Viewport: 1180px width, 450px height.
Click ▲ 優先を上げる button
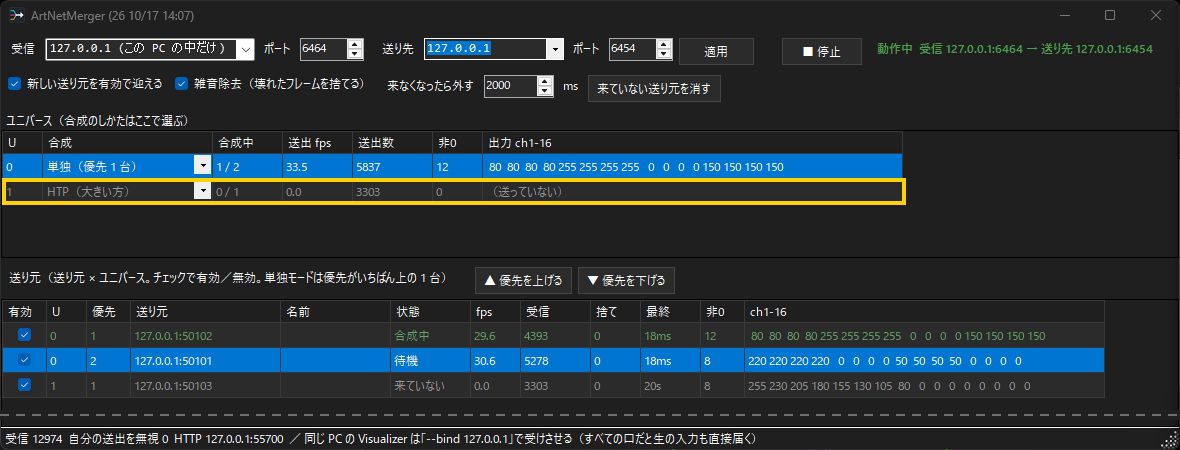524,281
